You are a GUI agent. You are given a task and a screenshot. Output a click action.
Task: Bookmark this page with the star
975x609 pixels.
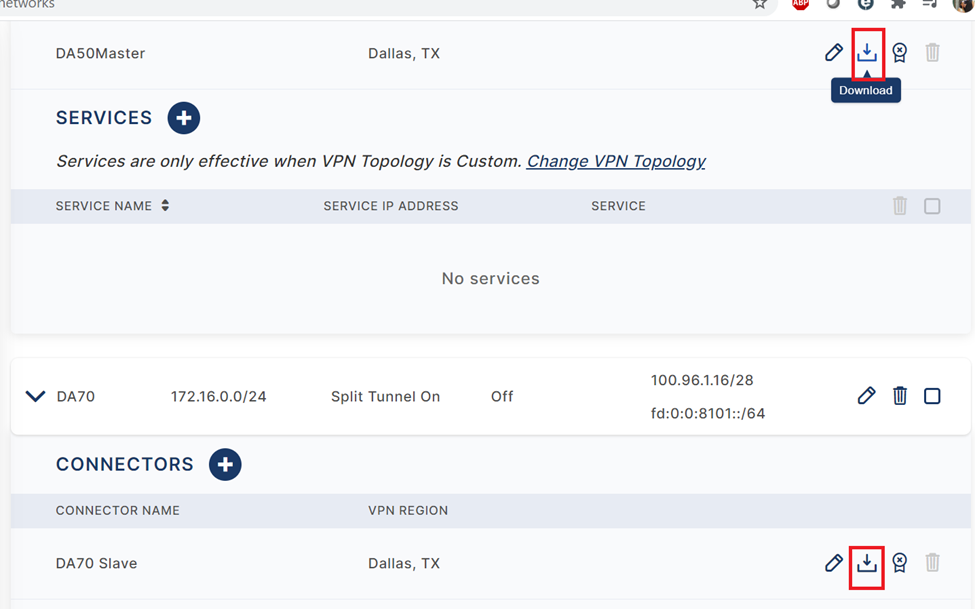tap(760, 4)
